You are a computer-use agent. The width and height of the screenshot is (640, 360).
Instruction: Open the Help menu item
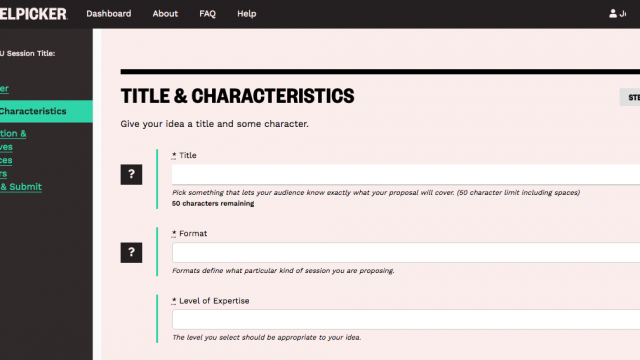pyautogui.click(x=247, y=13)
